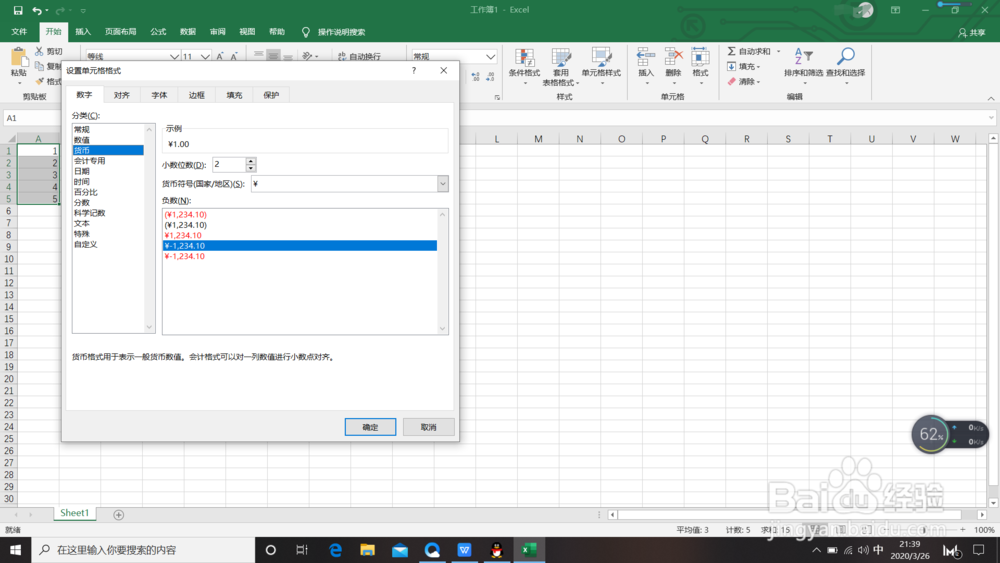Click the Save icon in the title bar
1000x563 pixels.
[x=18, y=10]
